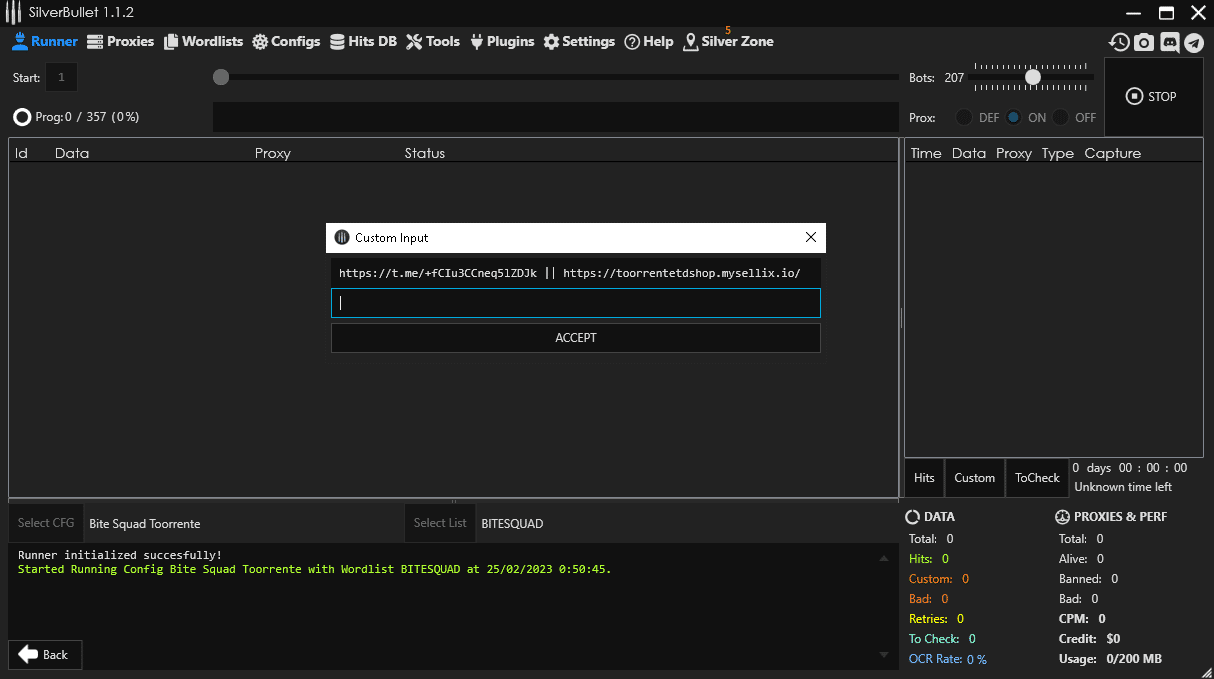Switch to the Wordlists tab

tap(204, 42)
